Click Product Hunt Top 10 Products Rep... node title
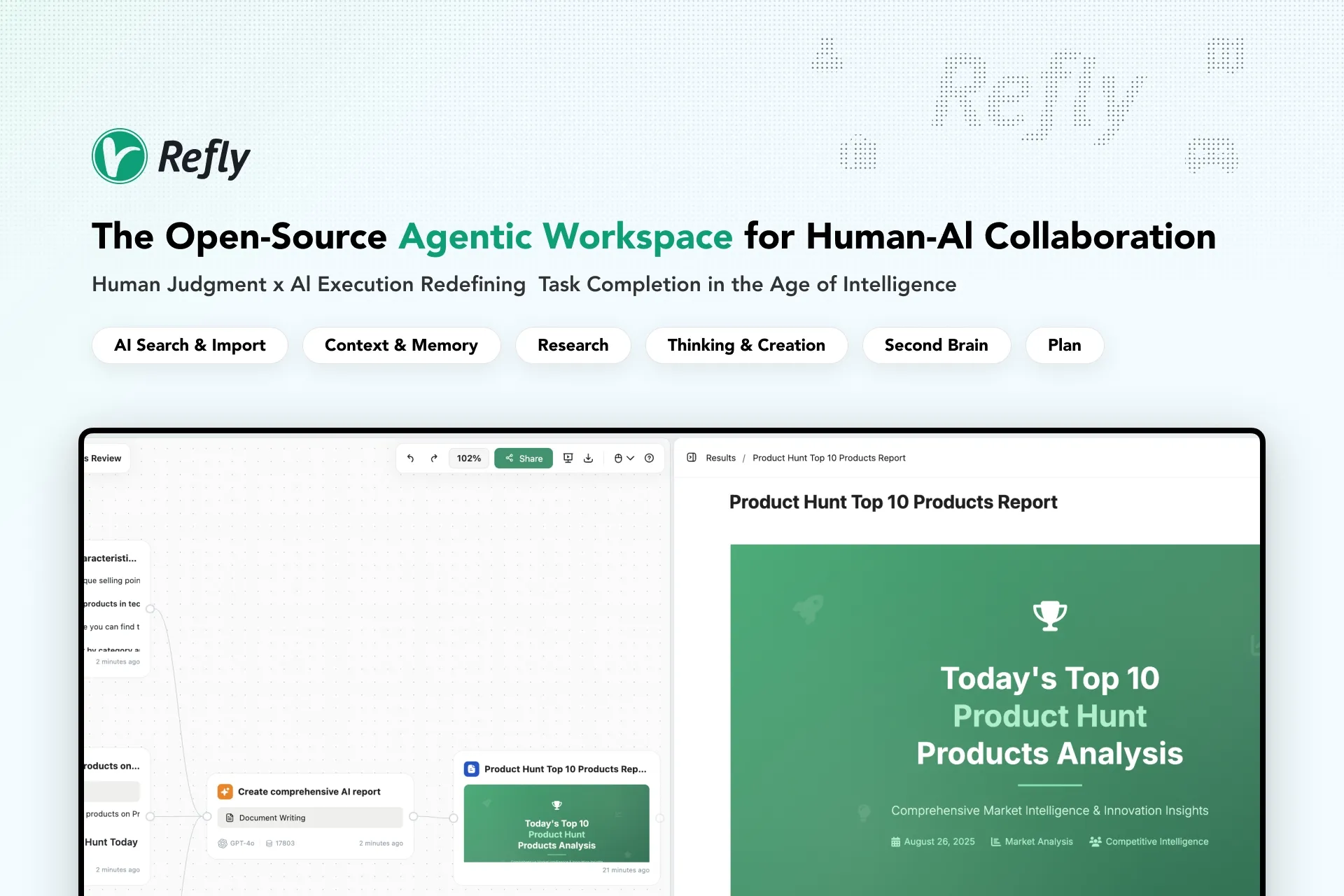The image size is (1344, 896). pos(566,769)
